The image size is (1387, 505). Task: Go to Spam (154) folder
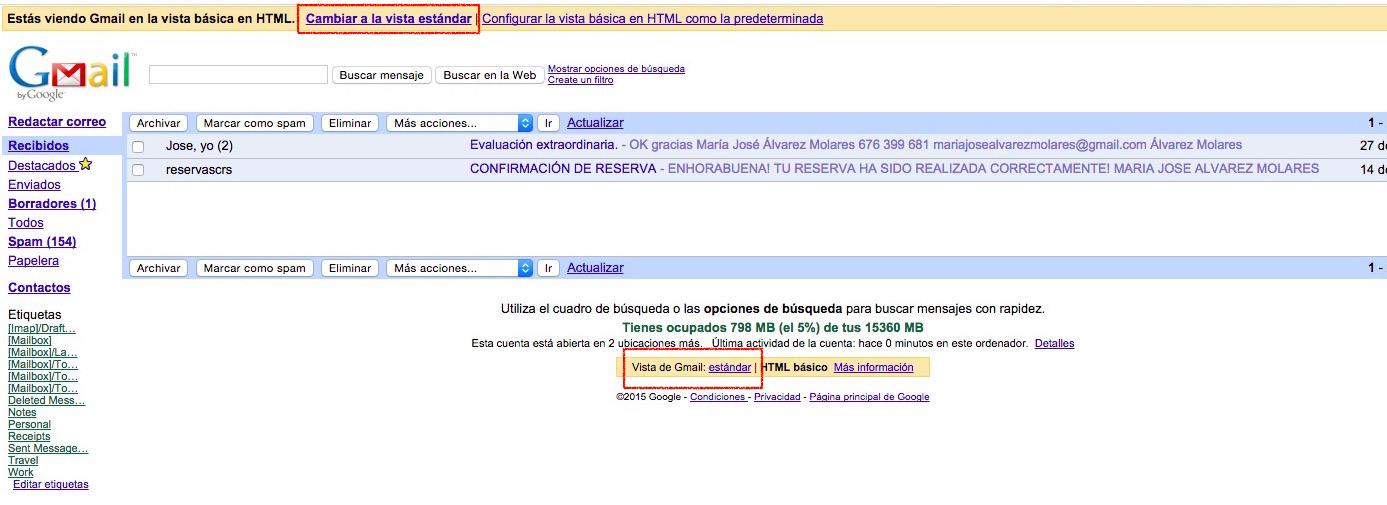[x=42, y=242]
